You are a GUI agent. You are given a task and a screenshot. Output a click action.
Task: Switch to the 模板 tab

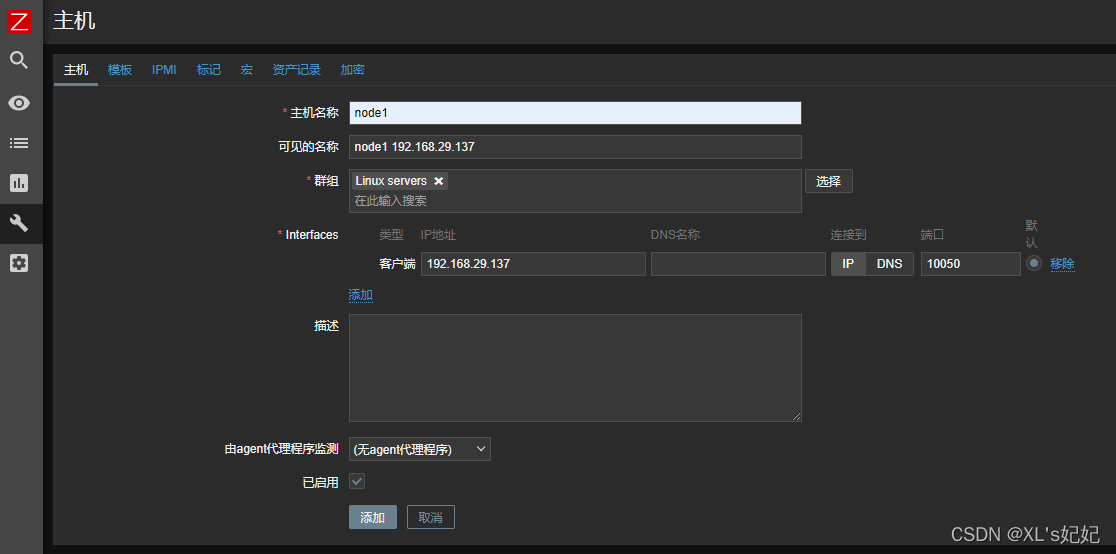tap(120, 70)
